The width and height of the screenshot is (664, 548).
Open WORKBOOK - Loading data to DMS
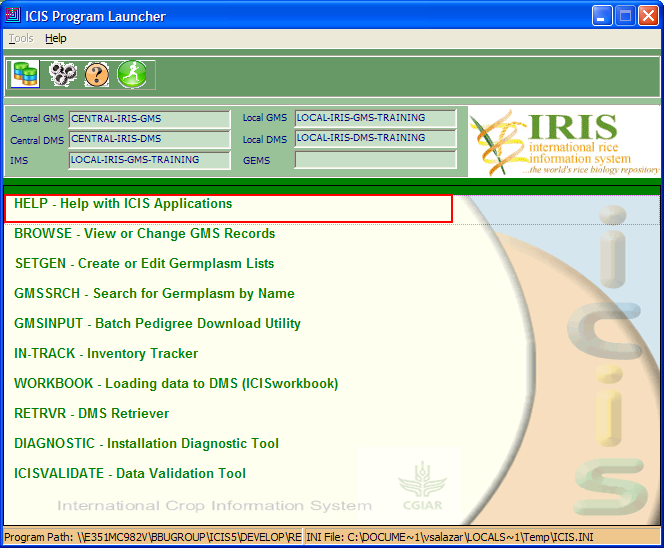(176, 384)
